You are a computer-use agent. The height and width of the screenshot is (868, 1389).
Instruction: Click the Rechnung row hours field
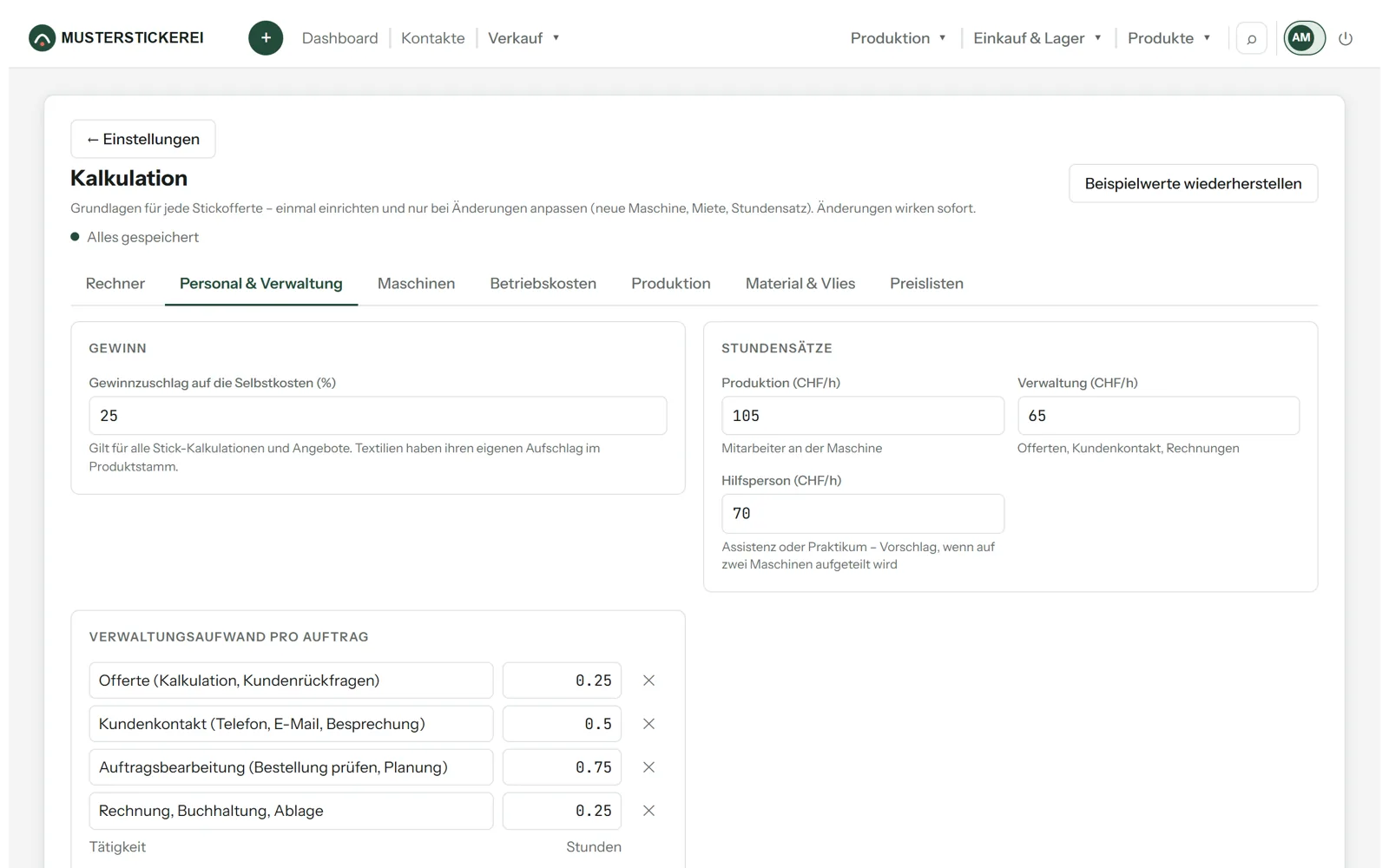coord(562,811)
